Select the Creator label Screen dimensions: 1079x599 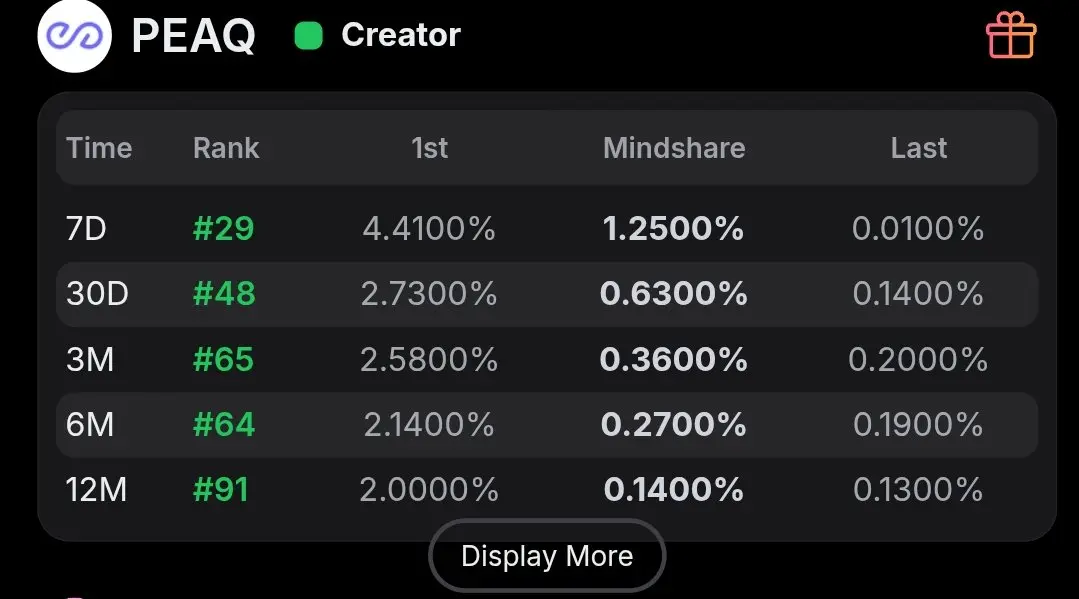click(400, 35)
